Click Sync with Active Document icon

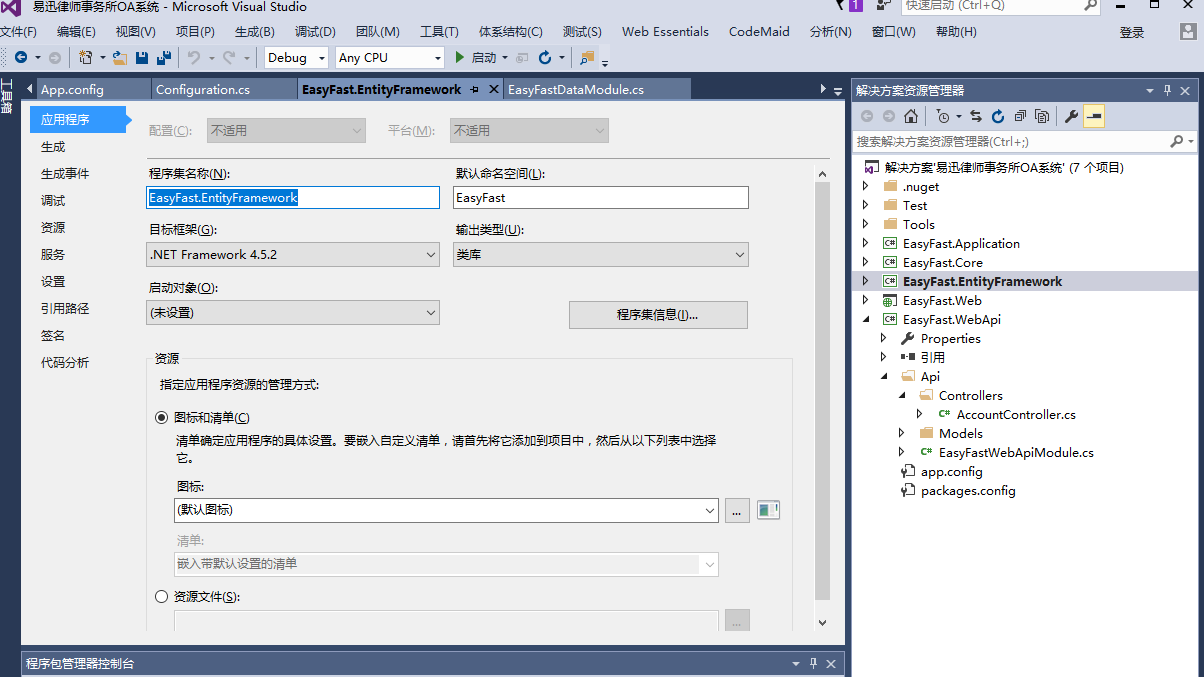976,116
